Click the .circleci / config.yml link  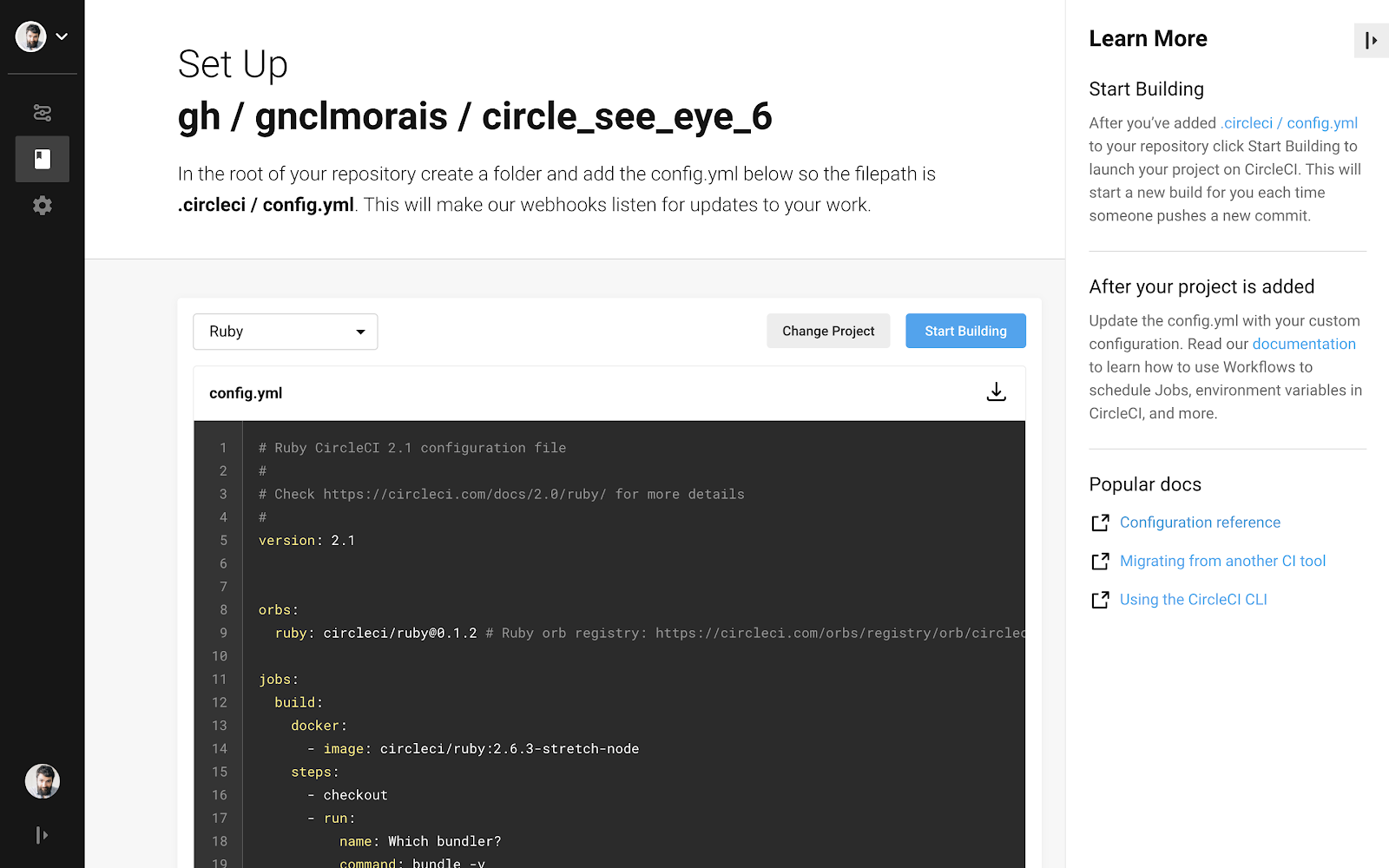pos(1289,122)
